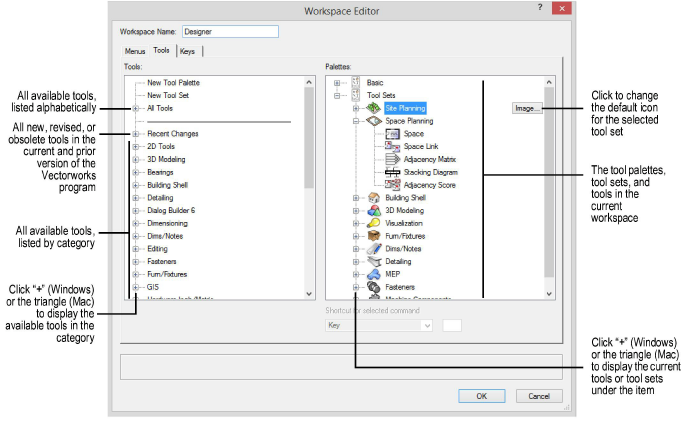Screen dimensions: 686x437
Task: Select the Editing category label
Action: pyautogui.click(x=157, y=248)
